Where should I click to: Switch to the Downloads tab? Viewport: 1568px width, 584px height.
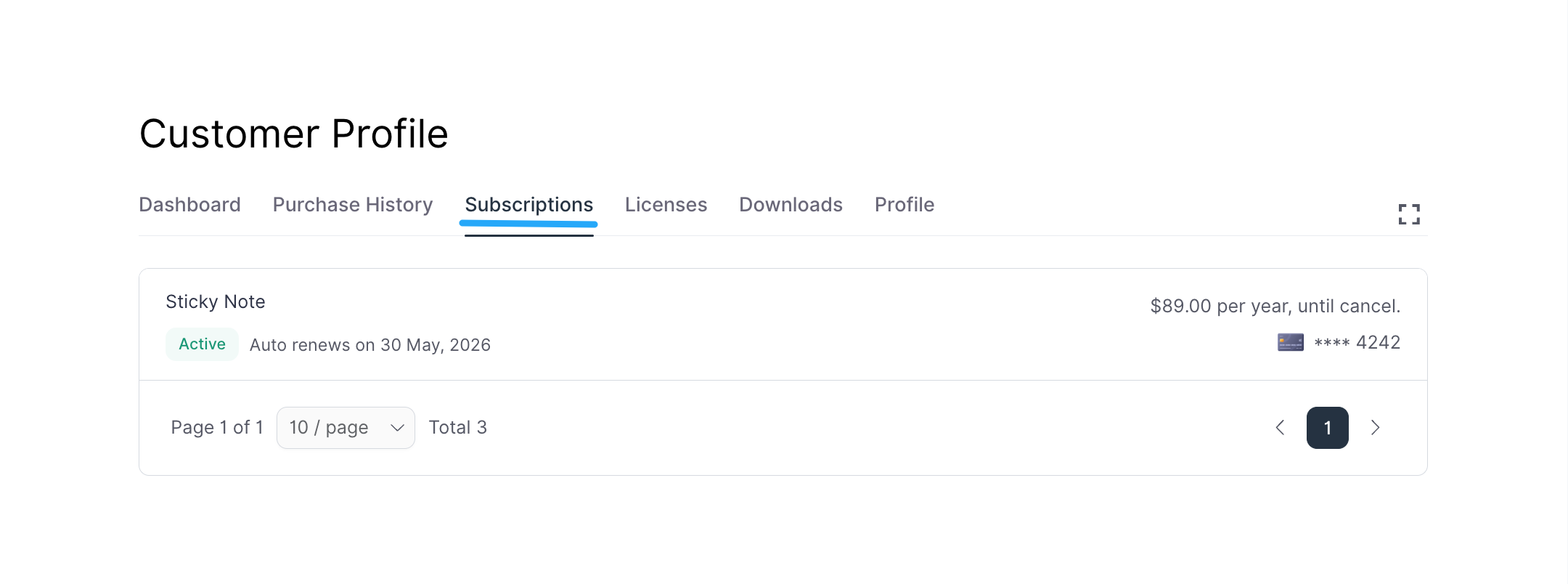coord(791,205)
